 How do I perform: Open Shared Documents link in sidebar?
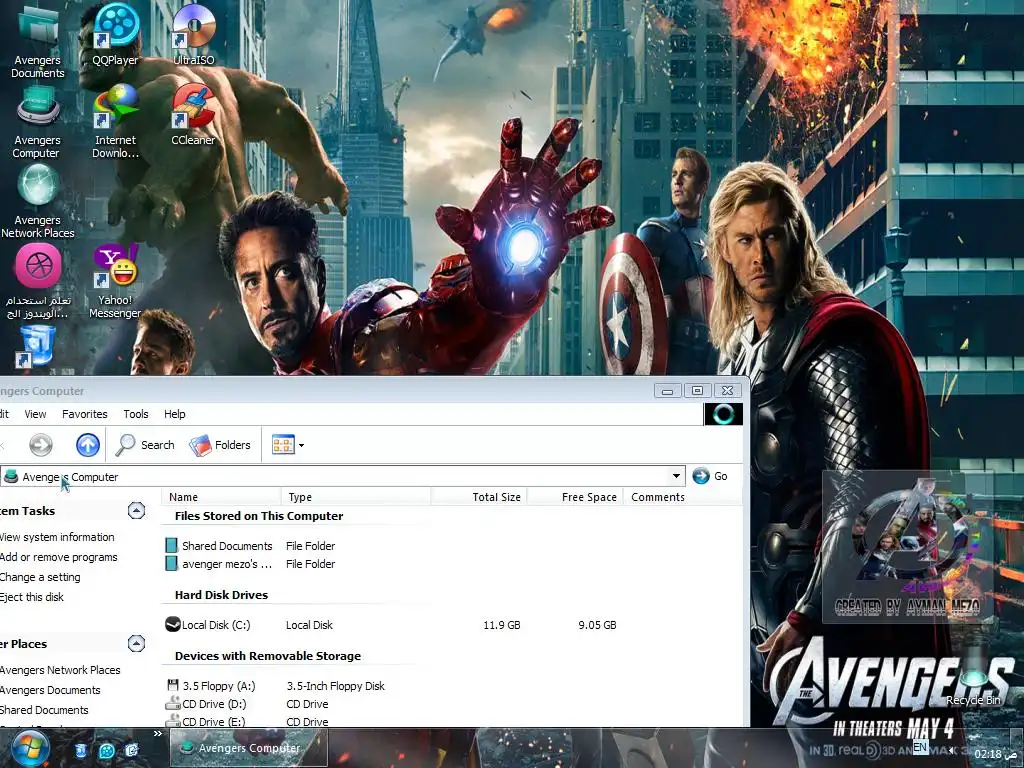click(44, 710)
